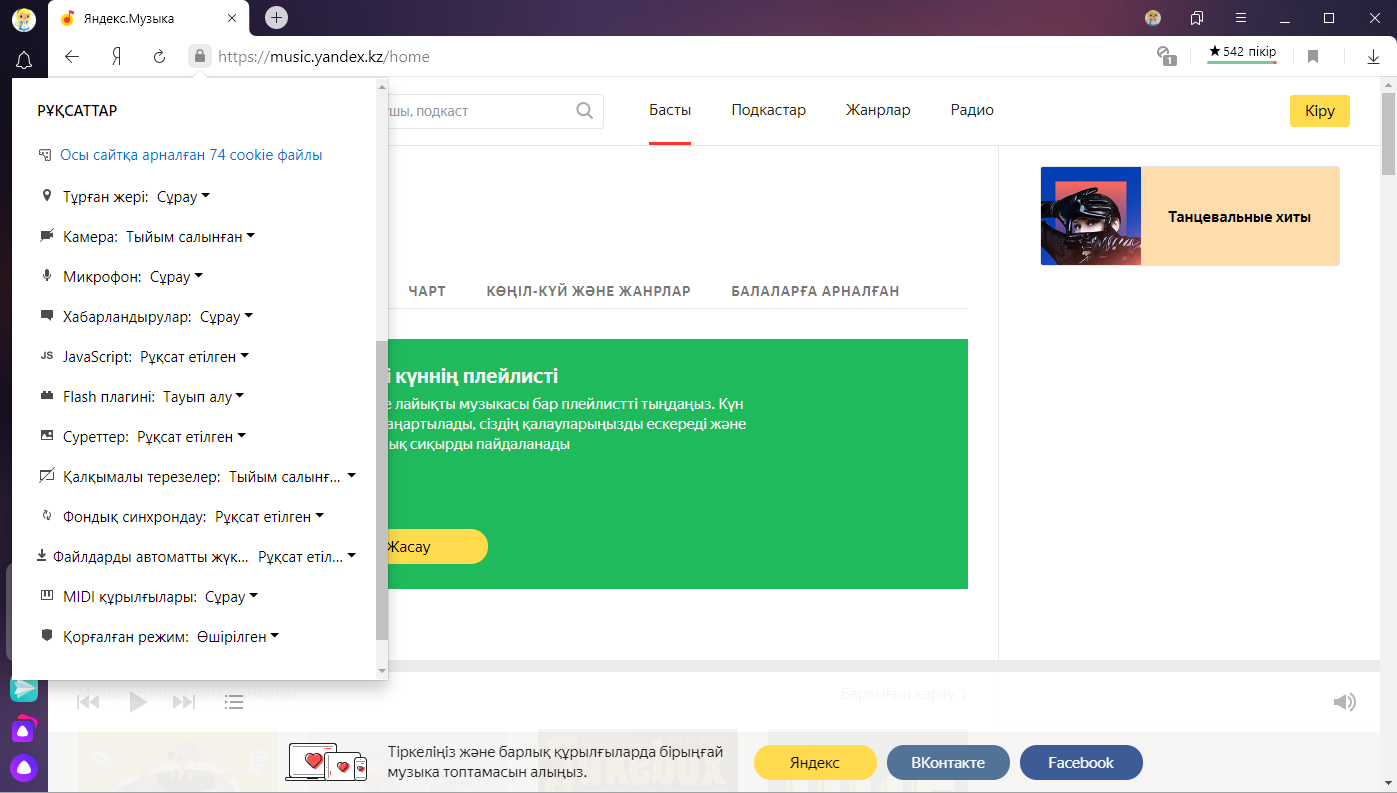Image resolution: width=1397 pixels, height=793 pixels.
Task: Sign in with the ВКонтакте button
Action: tap(948, 762)
